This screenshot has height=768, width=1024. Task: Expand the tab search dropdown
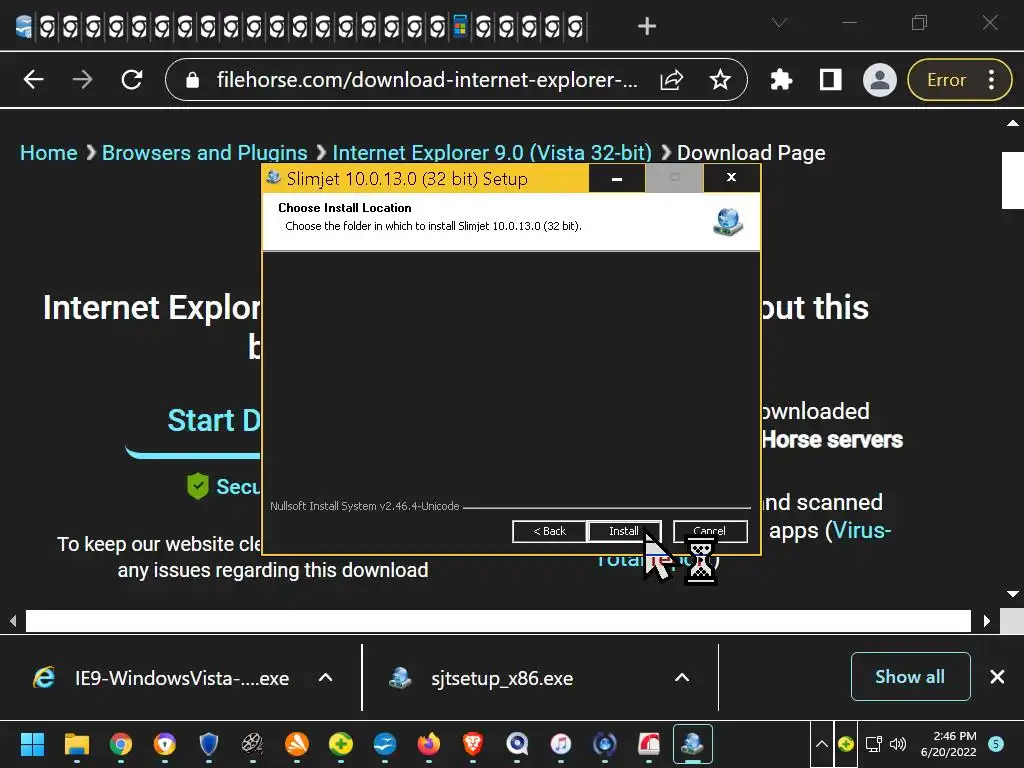coord(779,24)
